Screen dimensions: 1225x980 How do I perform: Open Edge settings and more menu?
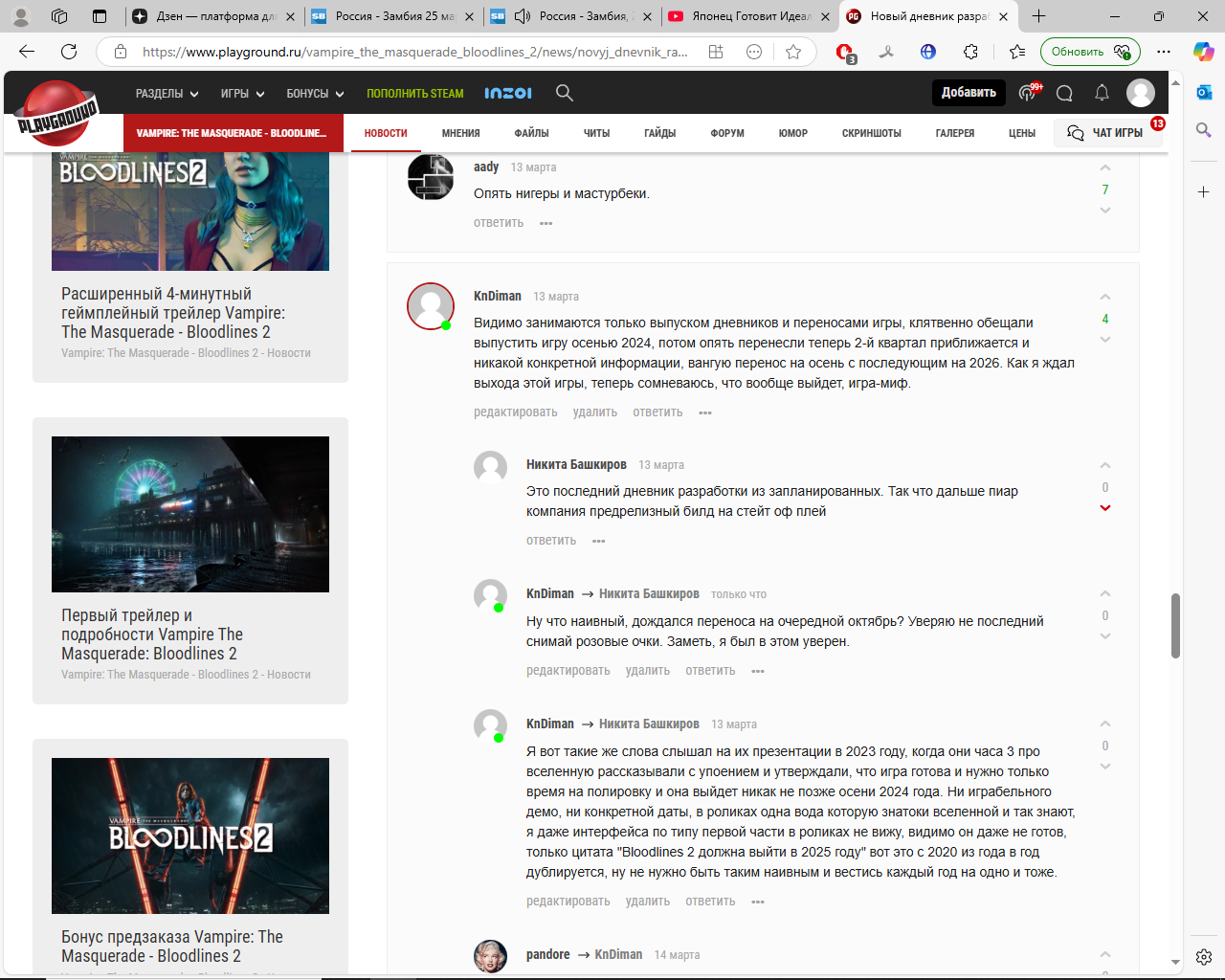[1164, 52]
